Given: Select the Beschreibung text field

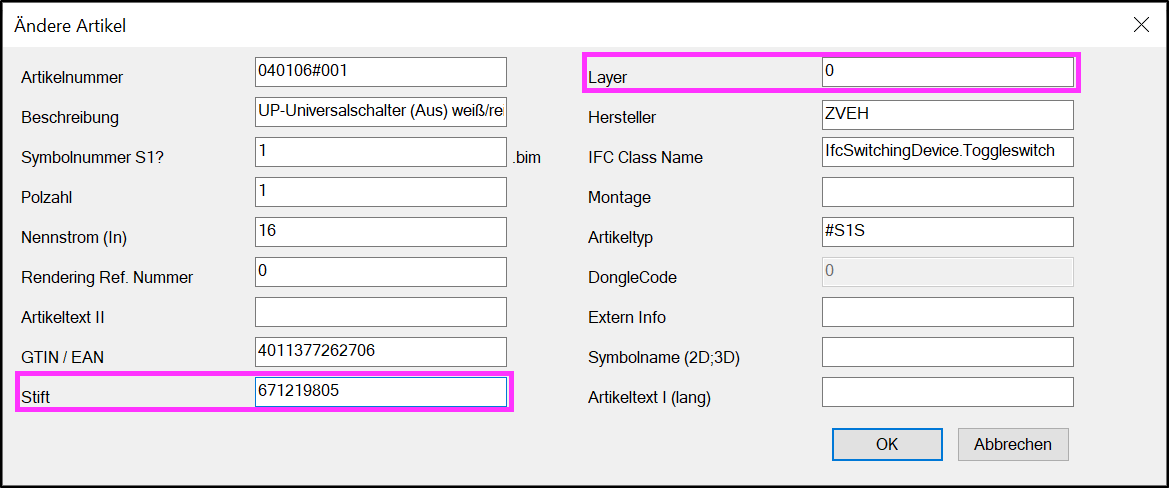Looking at the screenshot, I should [x=380, y=112].
